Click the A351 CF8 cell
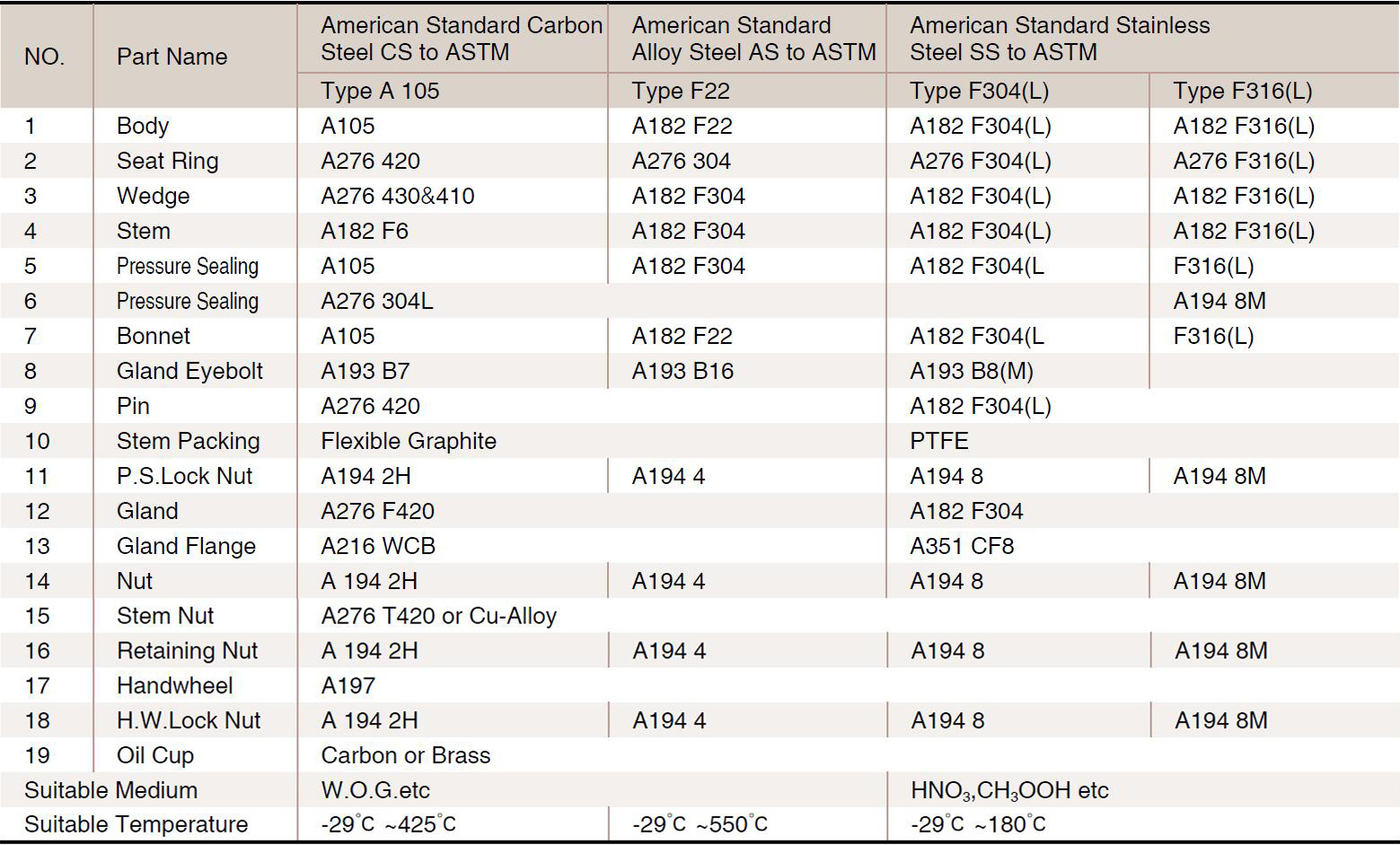This screenshot has width=1400, height=845. [961, 546]
